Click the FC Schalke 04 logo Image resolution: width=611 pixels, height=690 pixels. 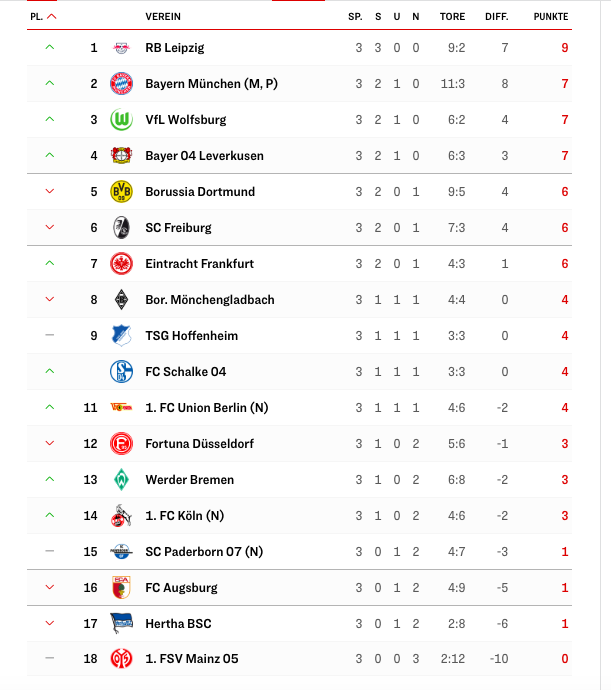point(121,371)
